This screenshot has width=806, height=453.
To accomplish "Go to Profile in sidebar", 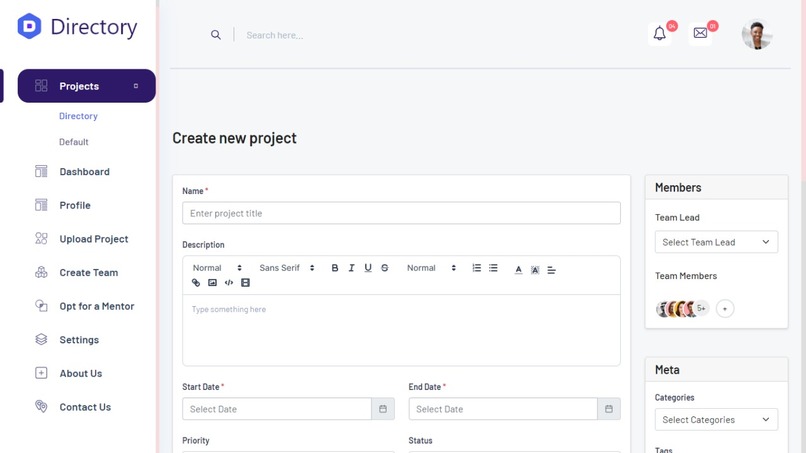I will pos(75,205).
